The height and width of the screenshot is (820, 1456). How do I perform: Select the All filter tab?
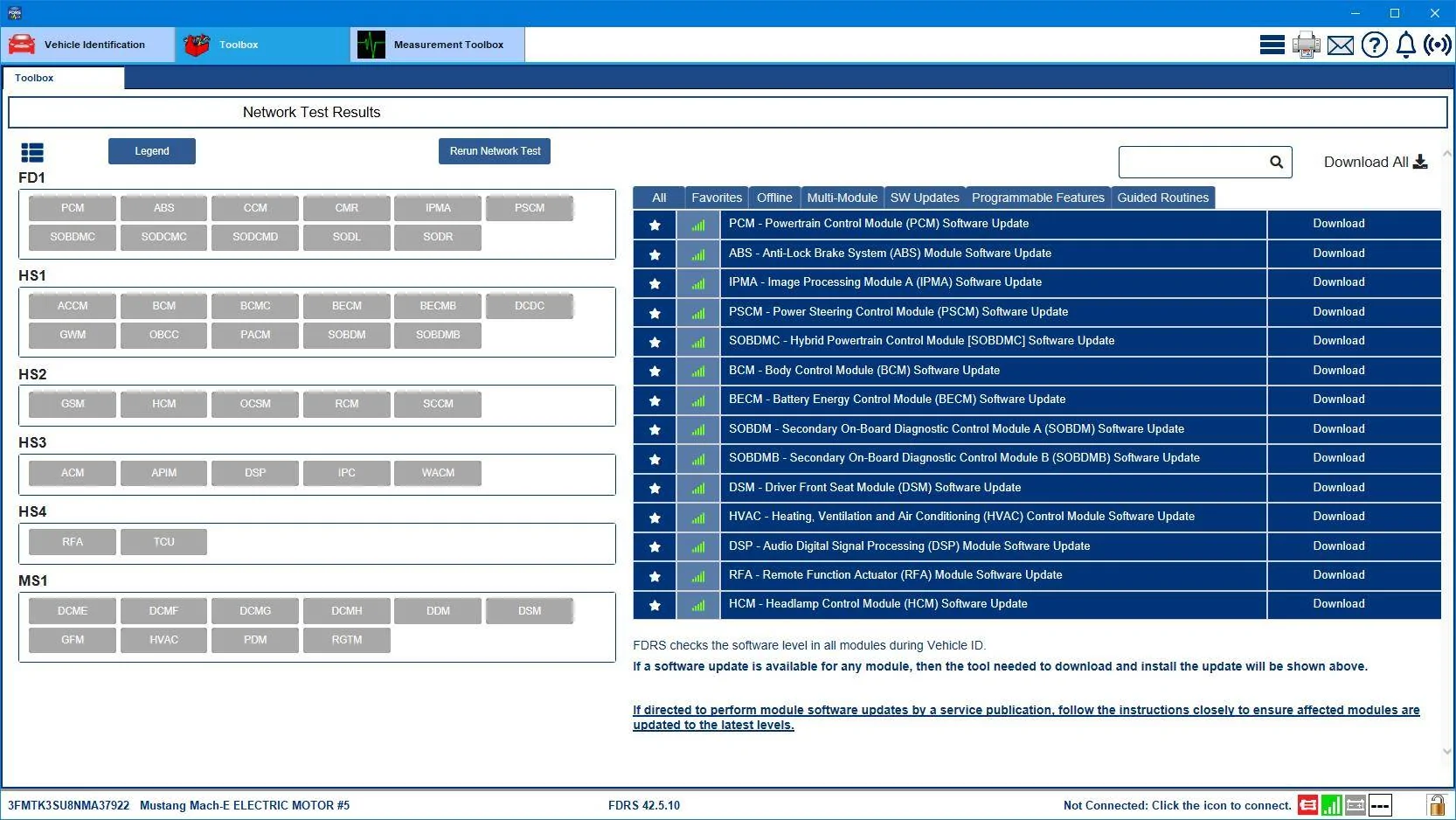tap(659, 198)
